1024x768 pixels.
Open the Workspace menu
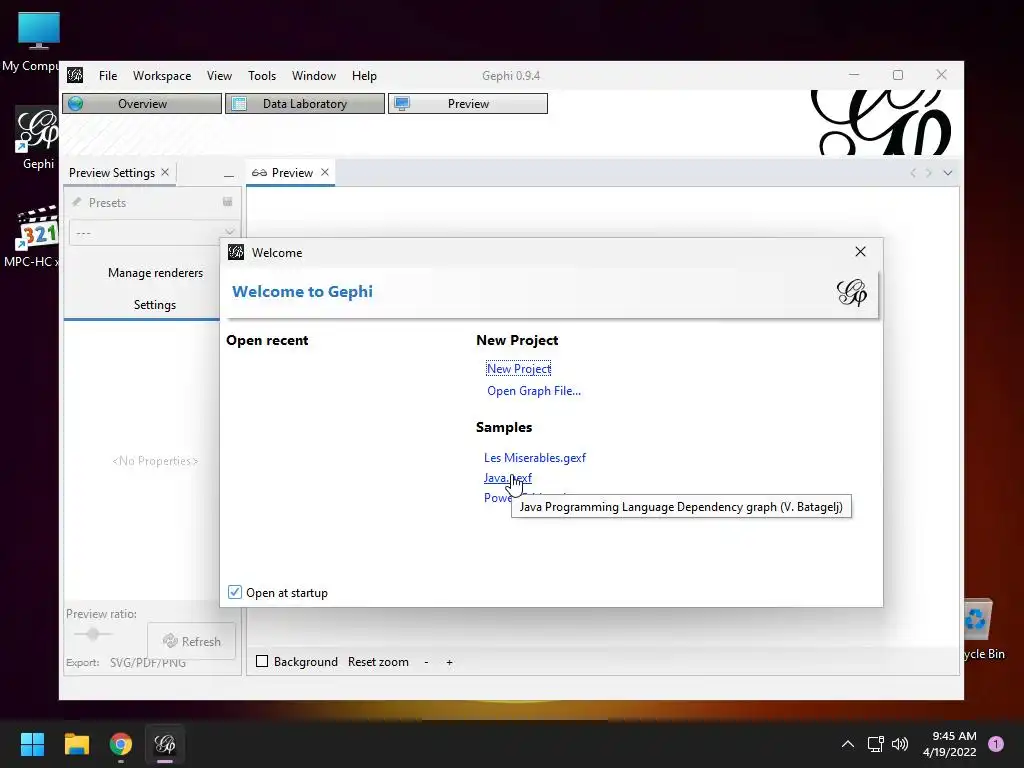pos(162,76)
